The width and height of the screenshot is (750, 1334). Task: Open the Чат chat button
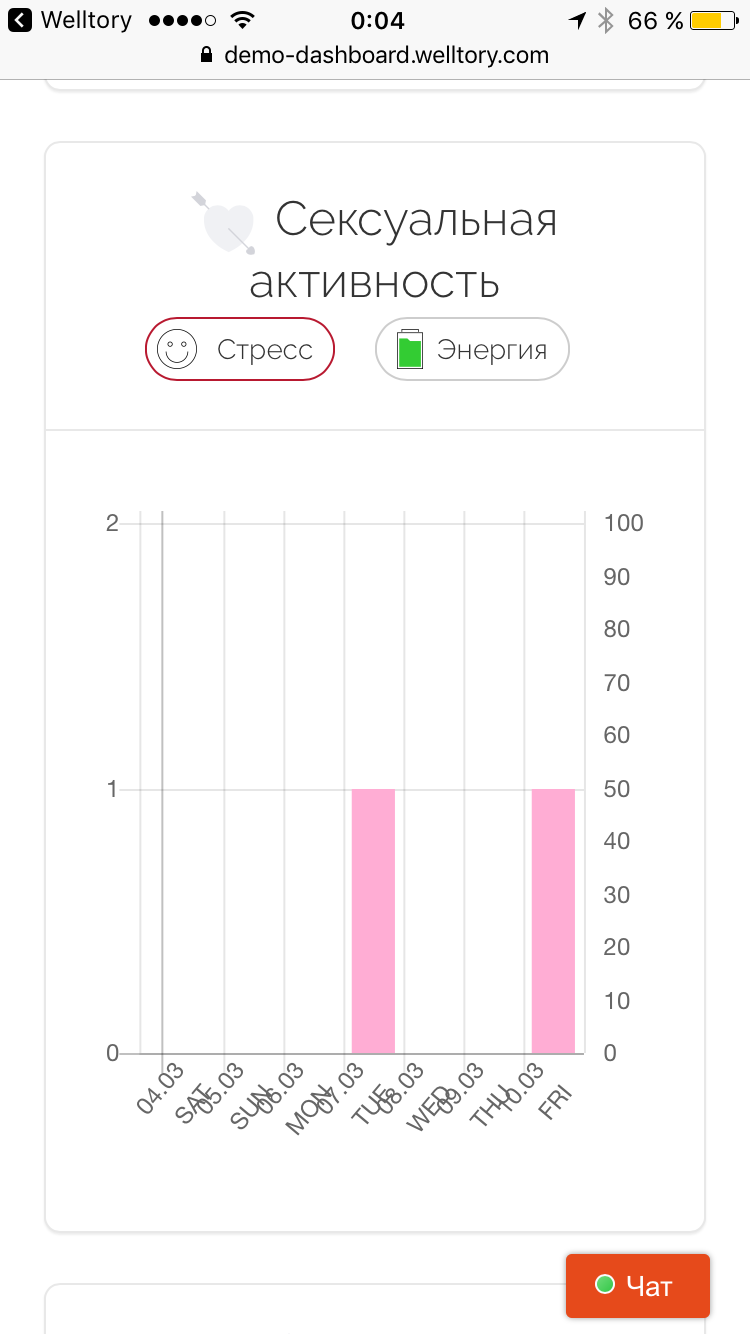pyautogui.click(x=638, y=1286)
